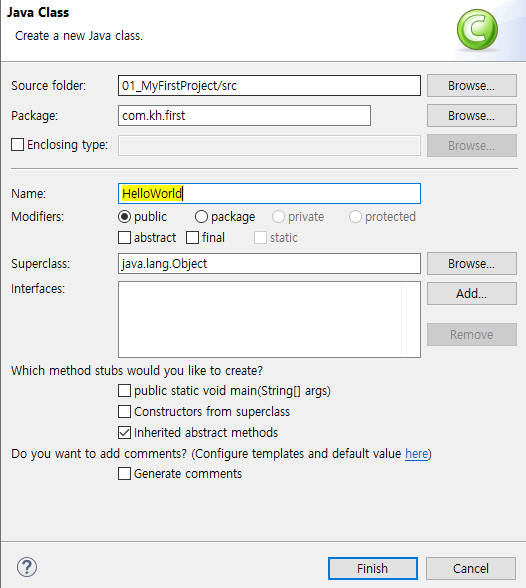Click the 'Java Class' dialog heading

[x=38, y=12]
